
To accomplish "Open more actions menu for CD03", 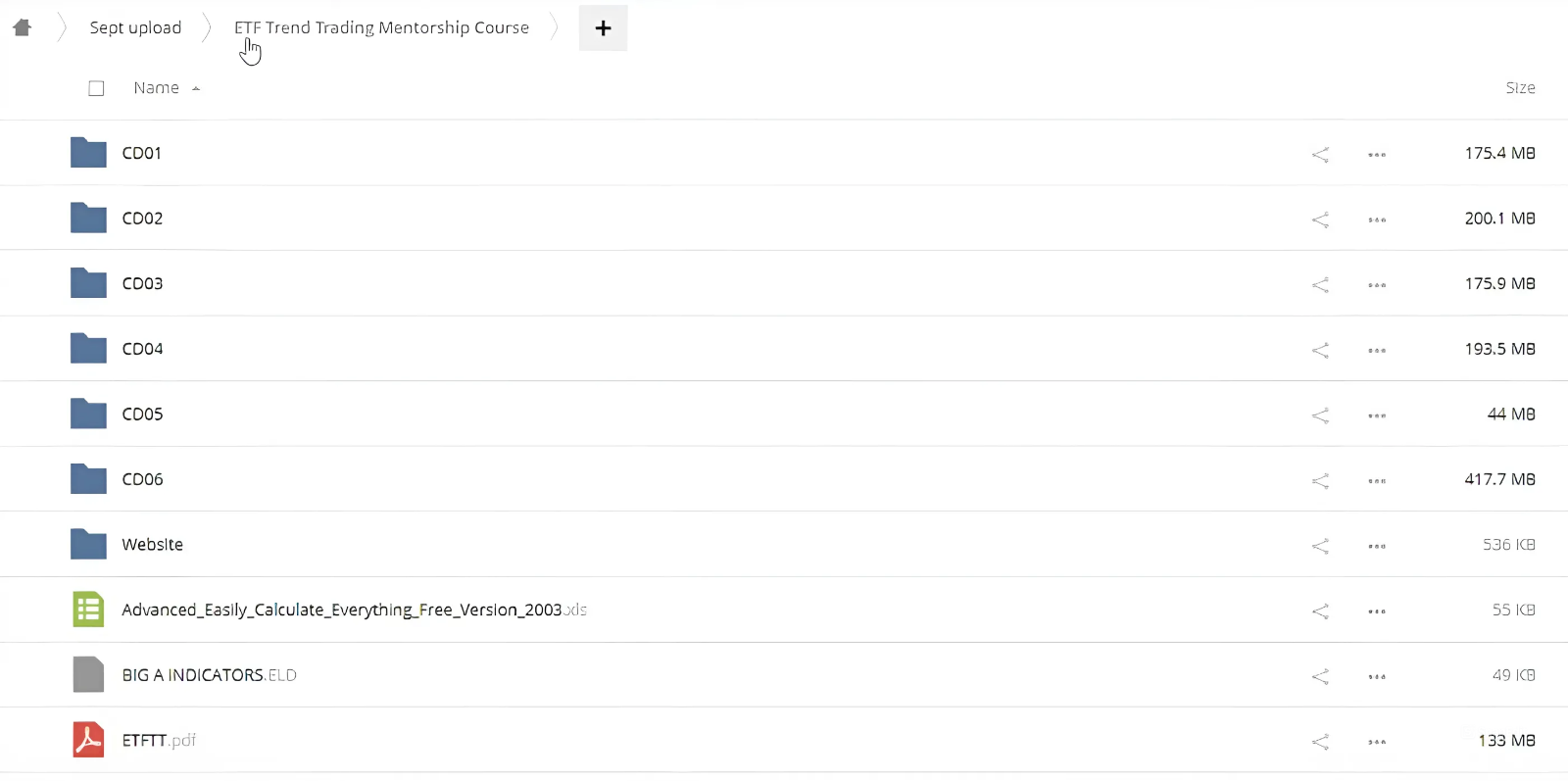I will [1377, 285].
